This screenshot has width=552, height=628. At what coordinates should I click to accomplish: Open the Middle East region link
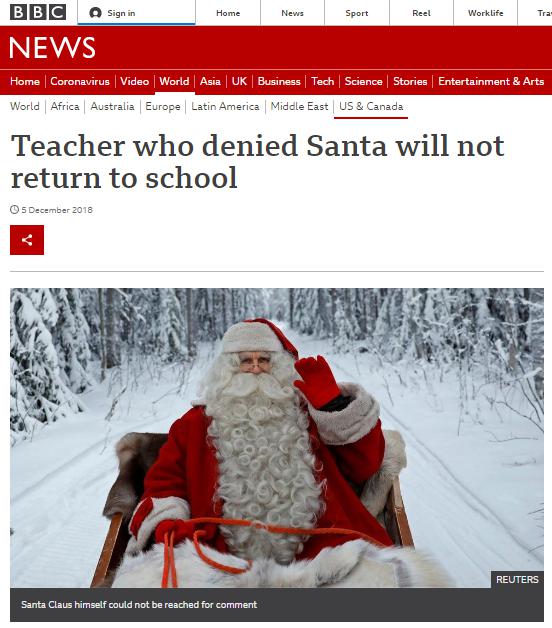tap(299, 107)
